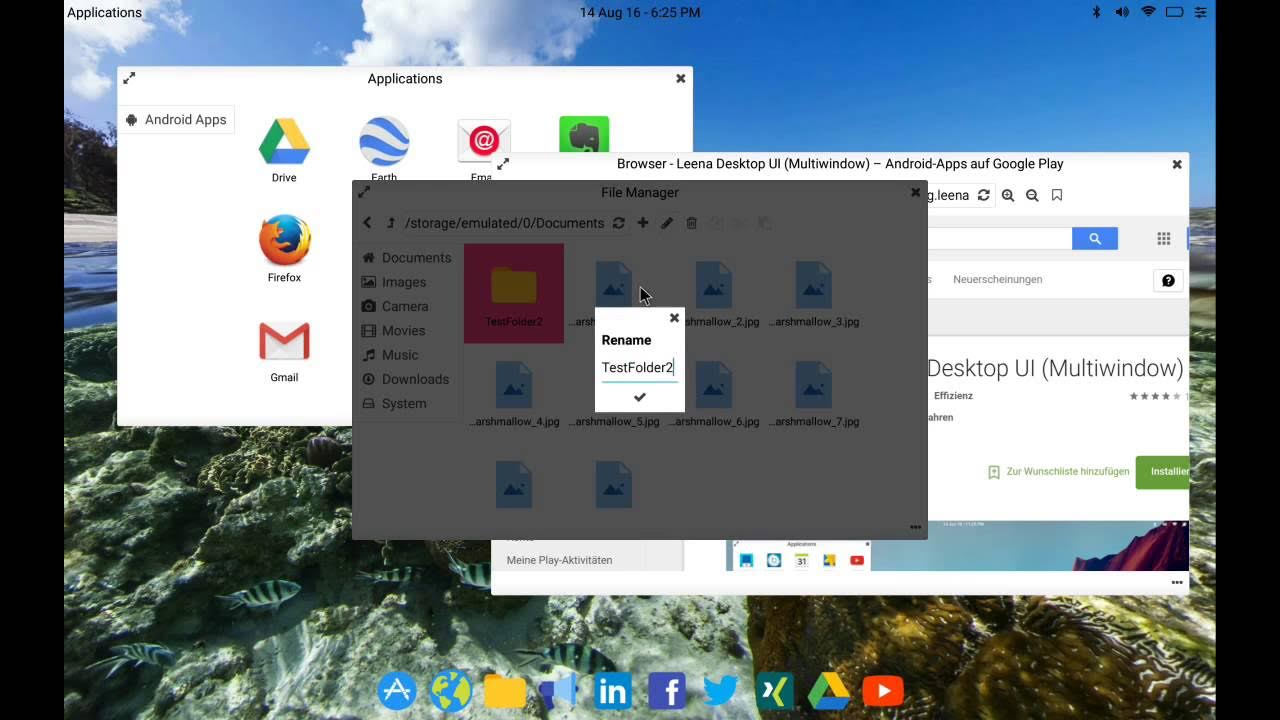
Task: Reload the page in Browser window
Action: click(x=984, y=196)
